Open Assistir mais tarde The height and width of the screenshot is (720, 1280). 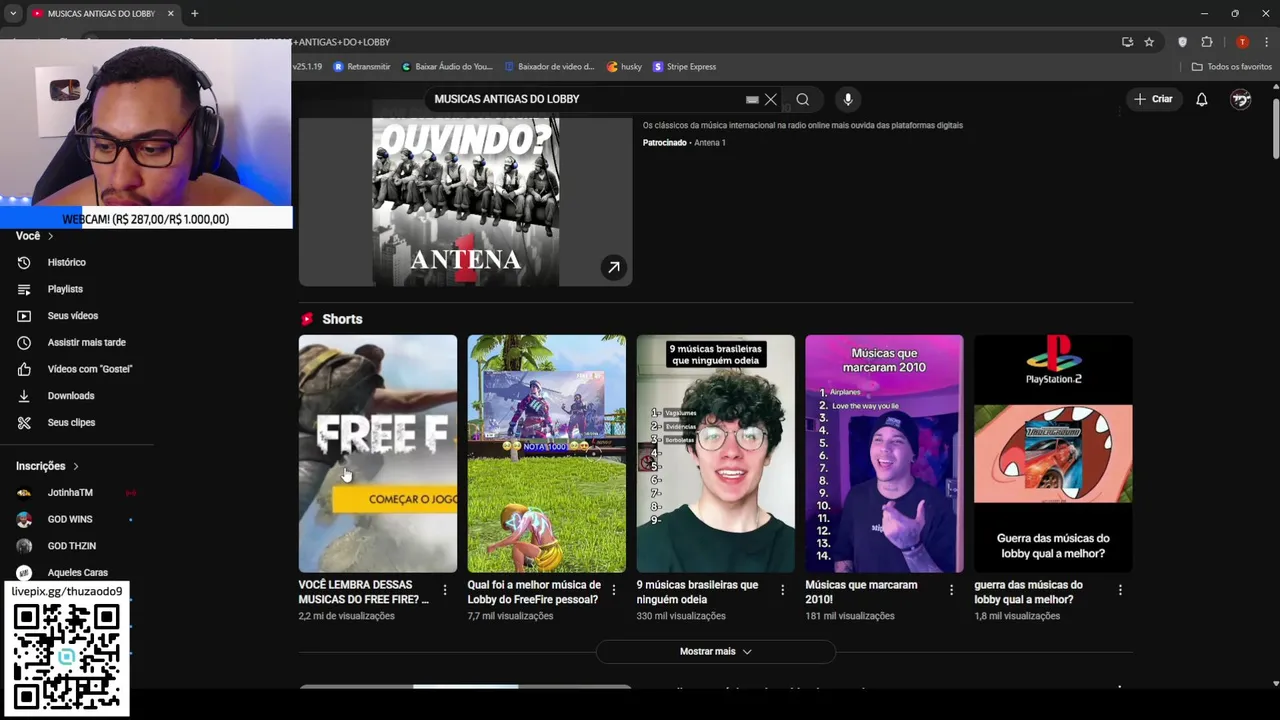pyautogui.click(x=87, y=342)
